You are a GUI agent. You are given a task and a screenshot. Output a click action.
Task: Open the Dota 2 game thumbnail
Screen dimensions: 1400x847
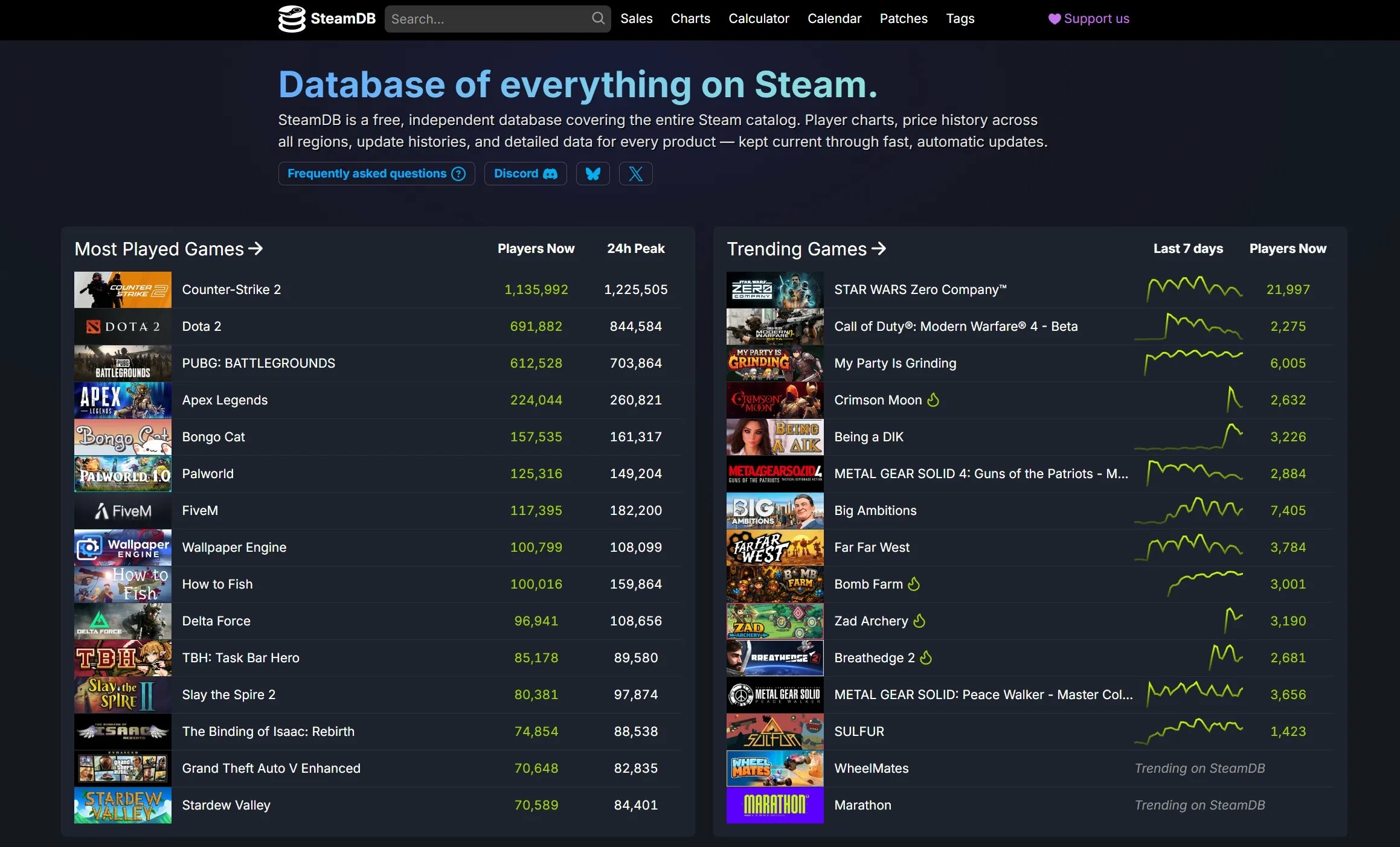(x=123, y=327)
